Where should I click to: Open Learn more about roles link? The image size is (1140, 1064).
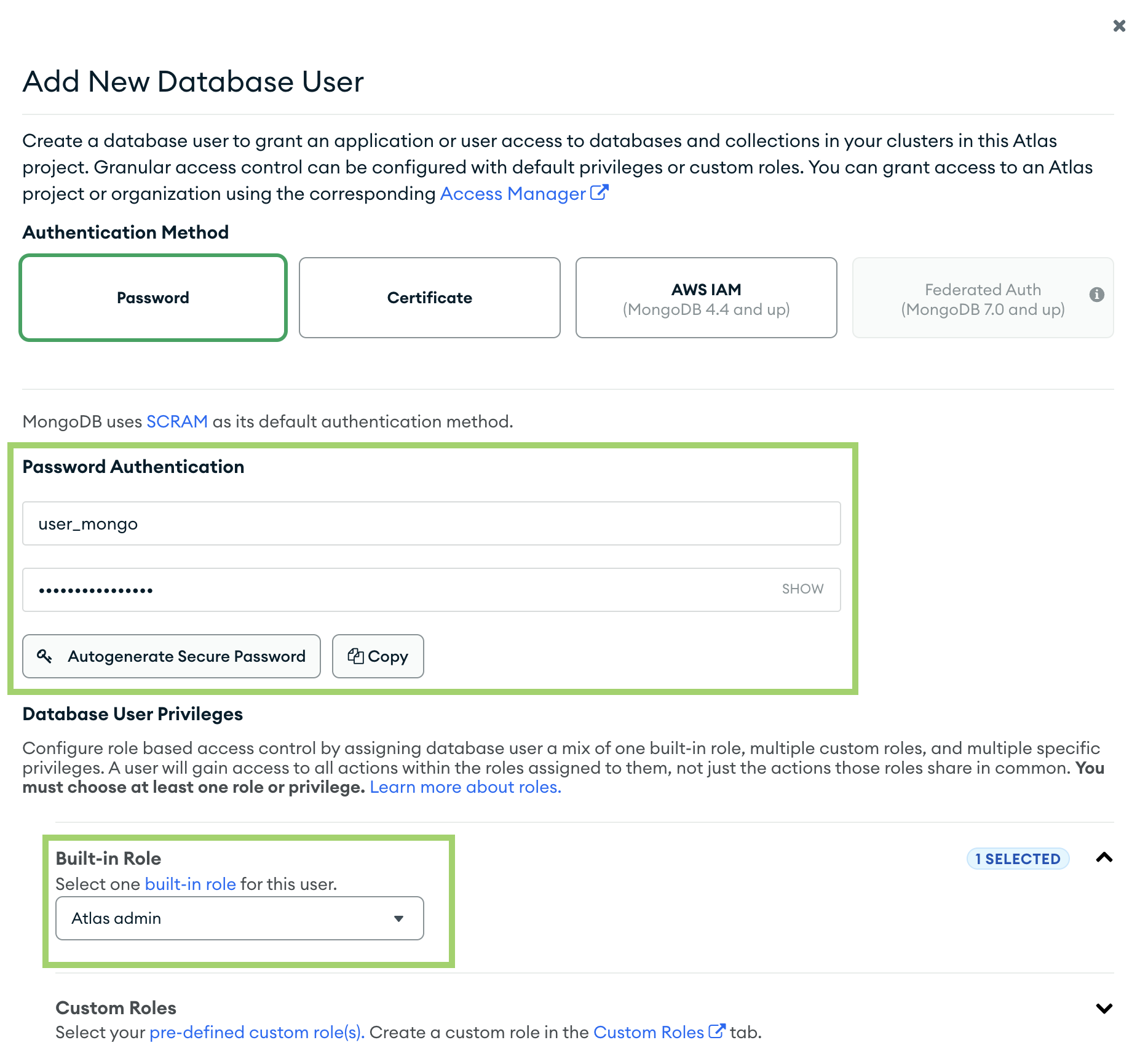point(465,787)
